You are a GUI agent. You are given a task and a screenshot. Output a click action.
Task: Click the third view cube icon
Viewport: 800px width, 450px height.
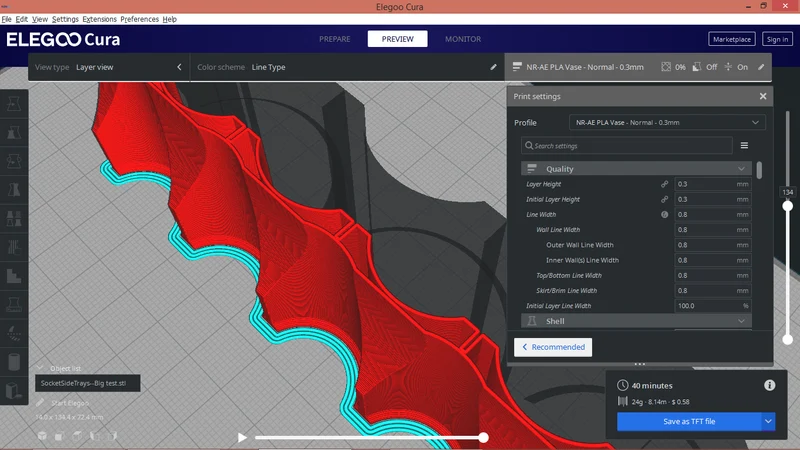click(x=77, y=436)
